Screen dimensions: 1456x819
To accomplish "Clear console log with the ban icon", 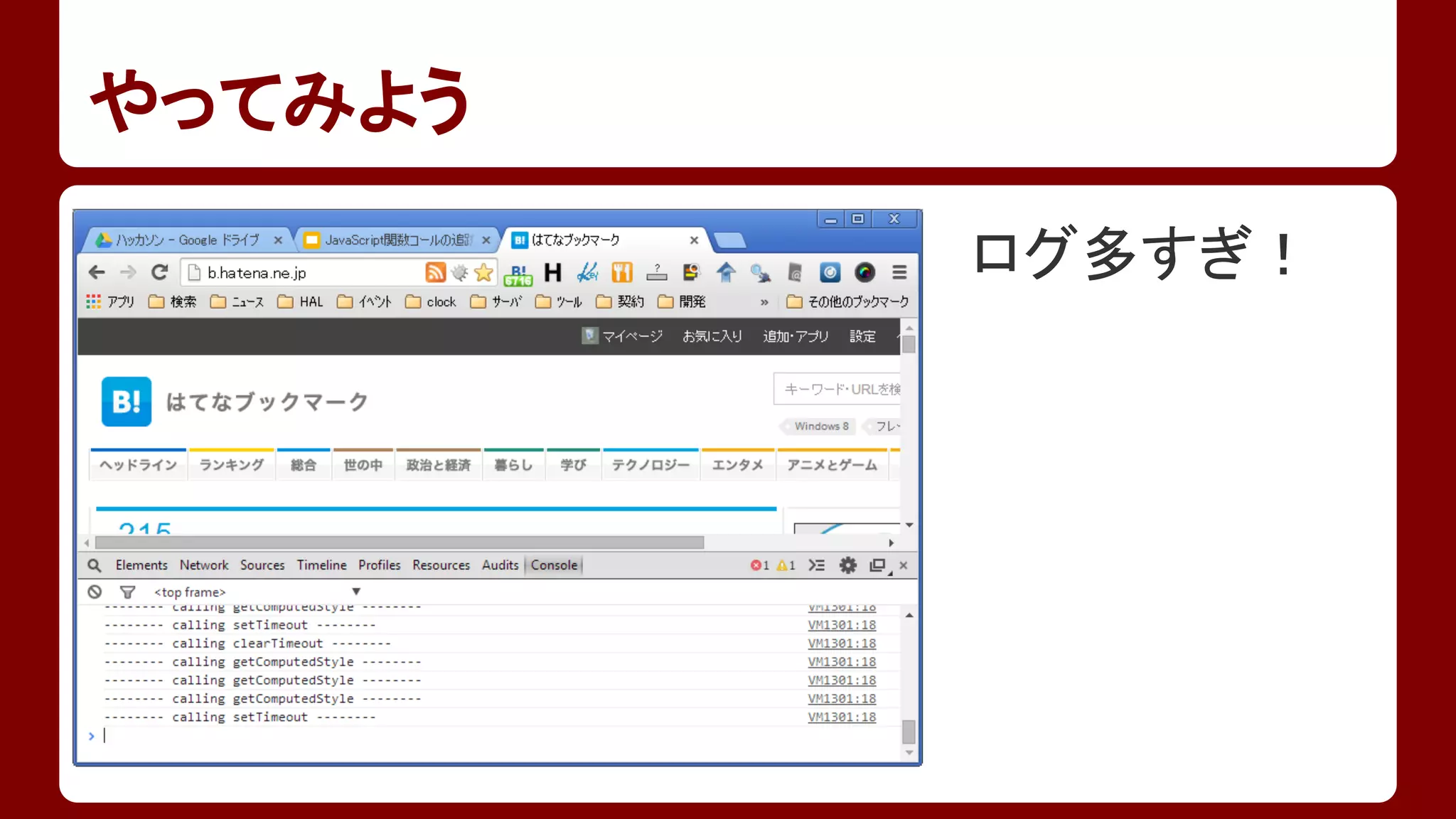I will 95,591.
